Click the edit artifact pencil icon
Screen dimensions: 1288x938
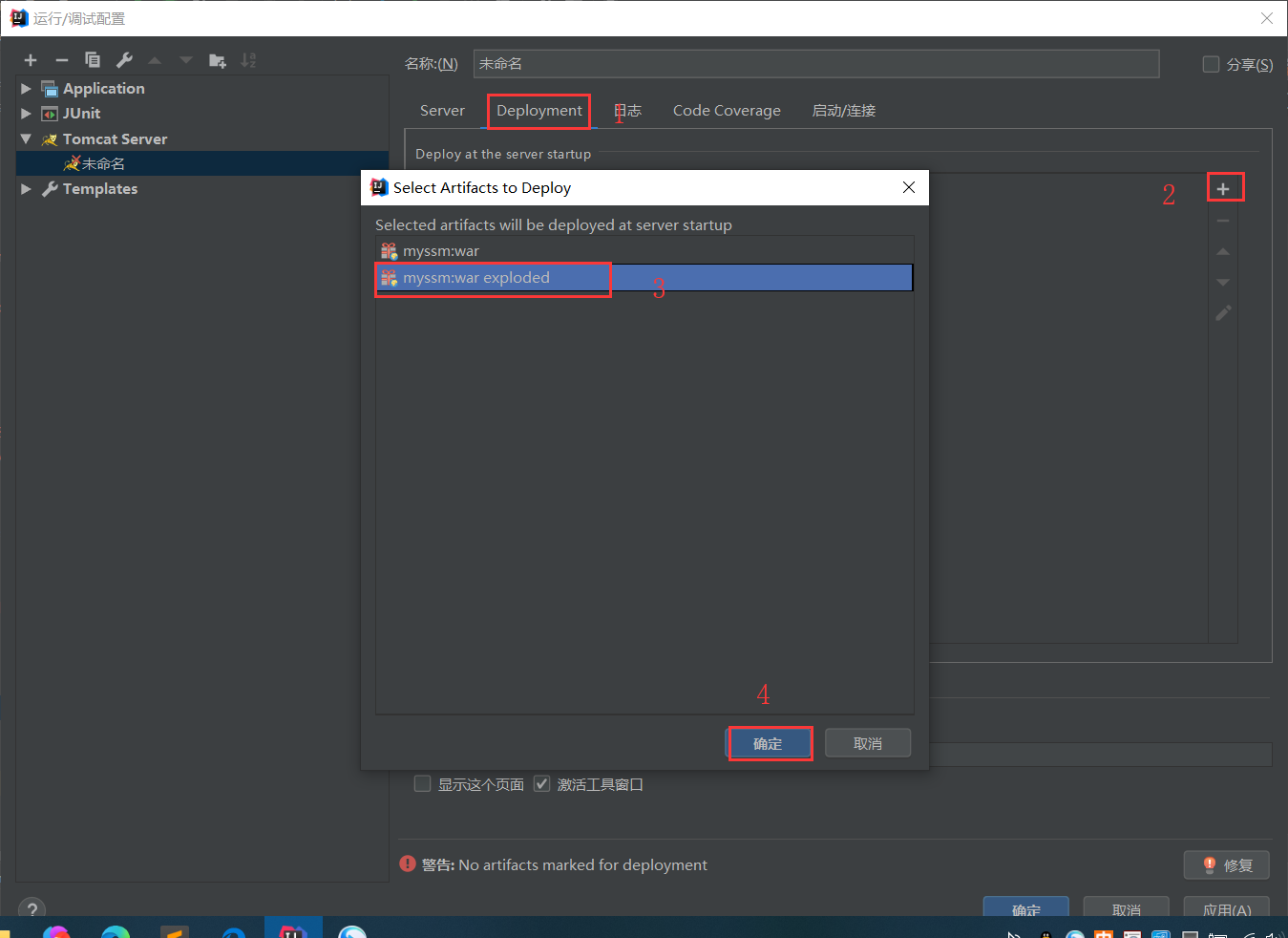(1223, 312)
